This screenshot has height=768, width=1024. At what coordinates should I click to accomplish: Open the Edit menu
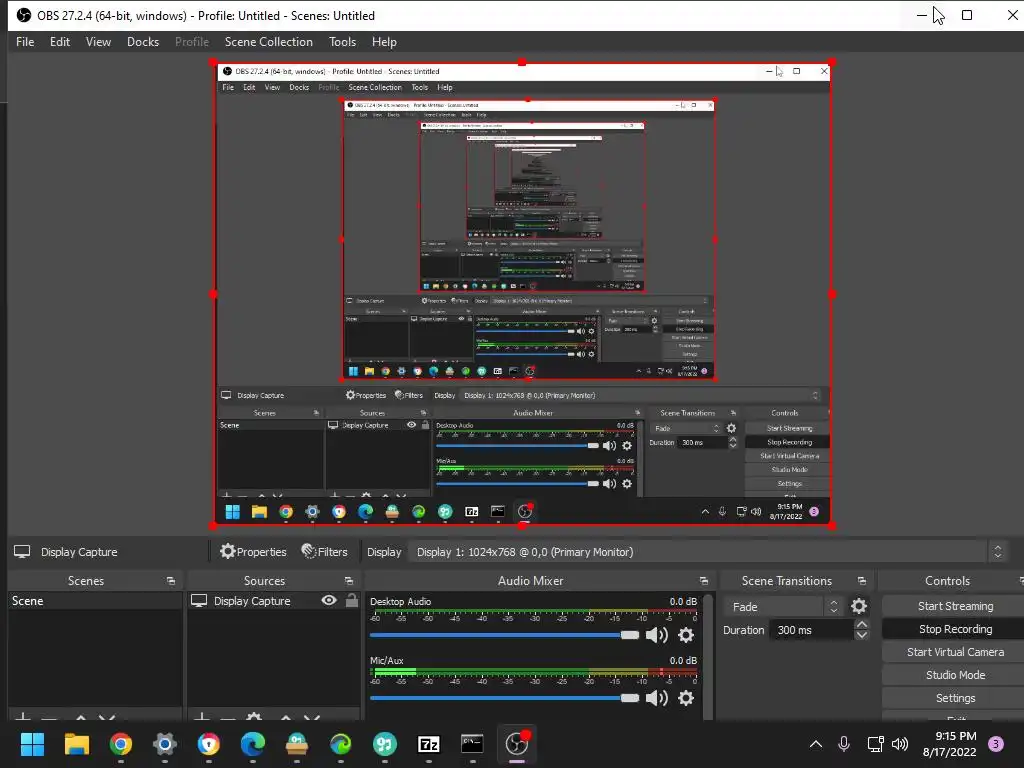pyautogui.click(x=59, y=42)
